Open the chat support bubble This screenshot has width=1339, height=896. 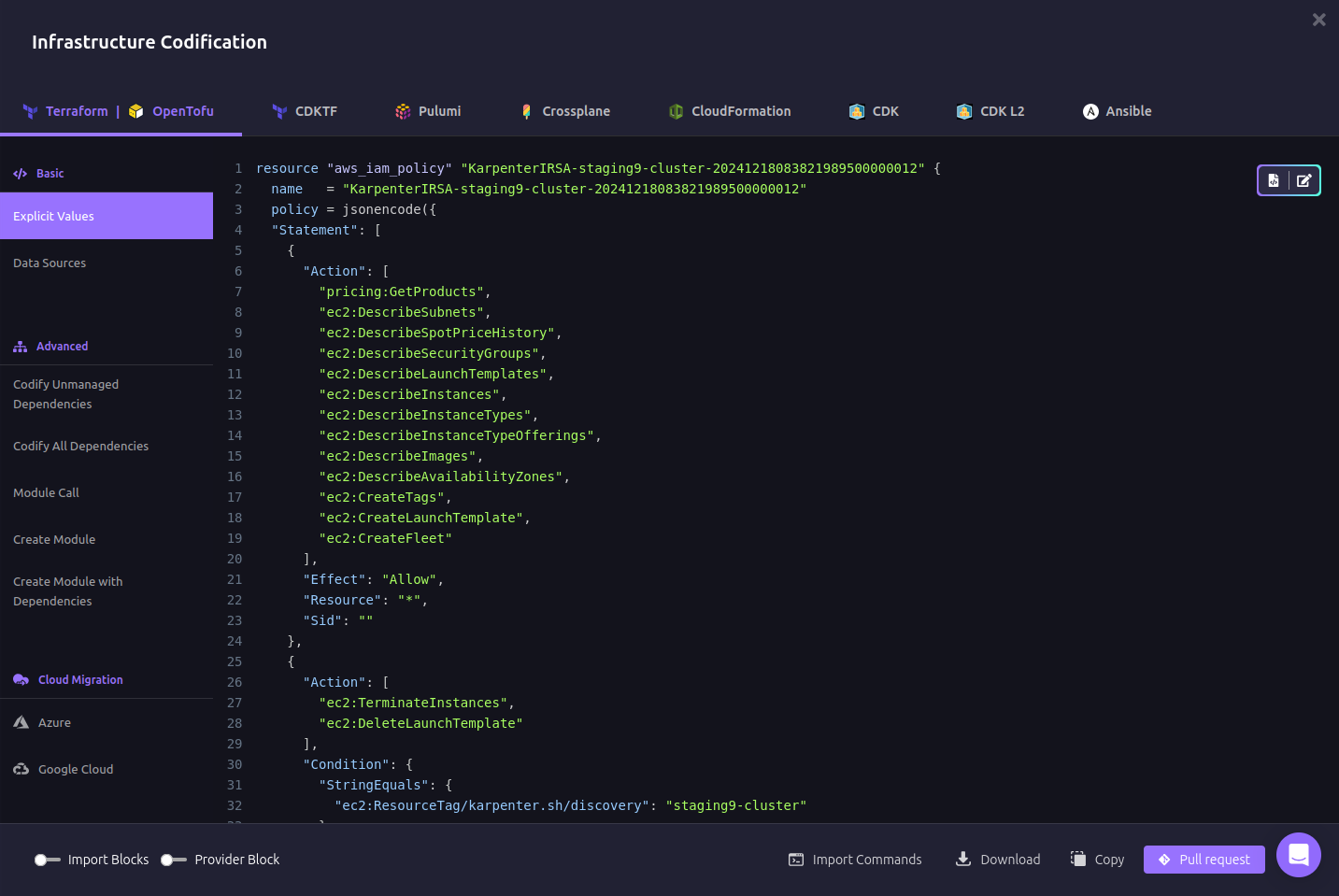[x=1299, y=855]
